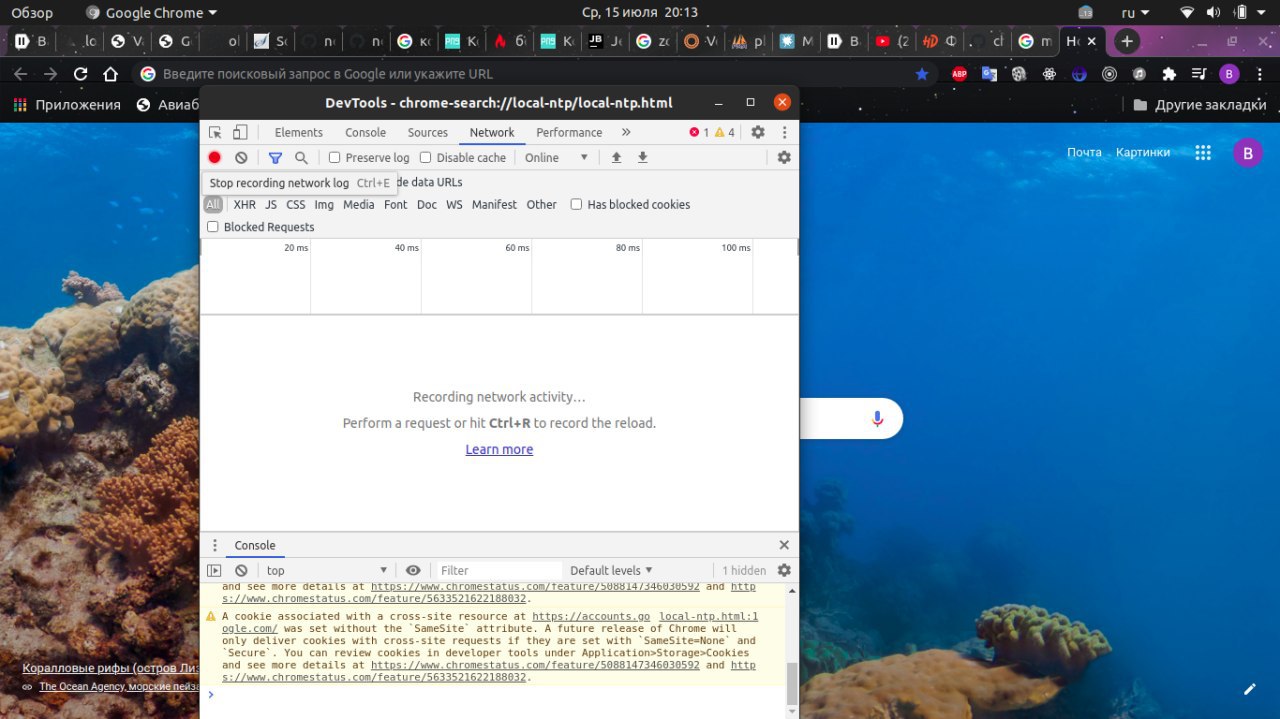This screenshot has height=719, width=1280.
Task: Switch to DevTools Console tab
Action: click(366, 132)
